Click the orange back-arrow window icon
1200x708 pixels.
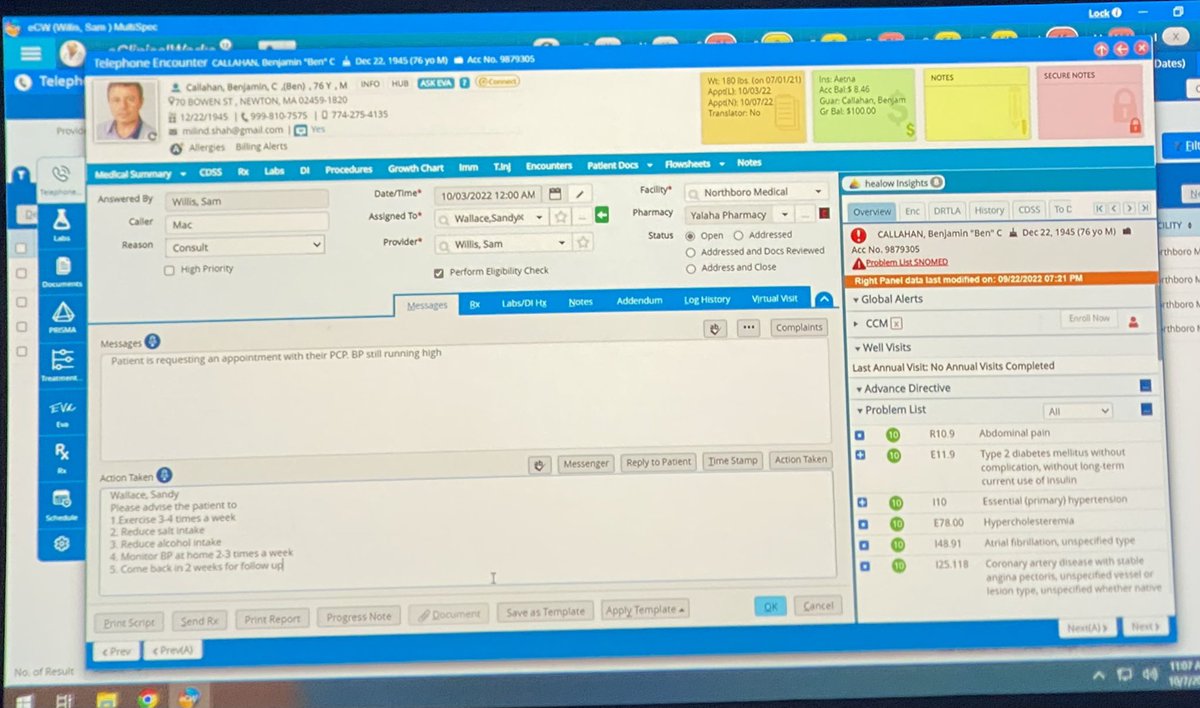1121,48
